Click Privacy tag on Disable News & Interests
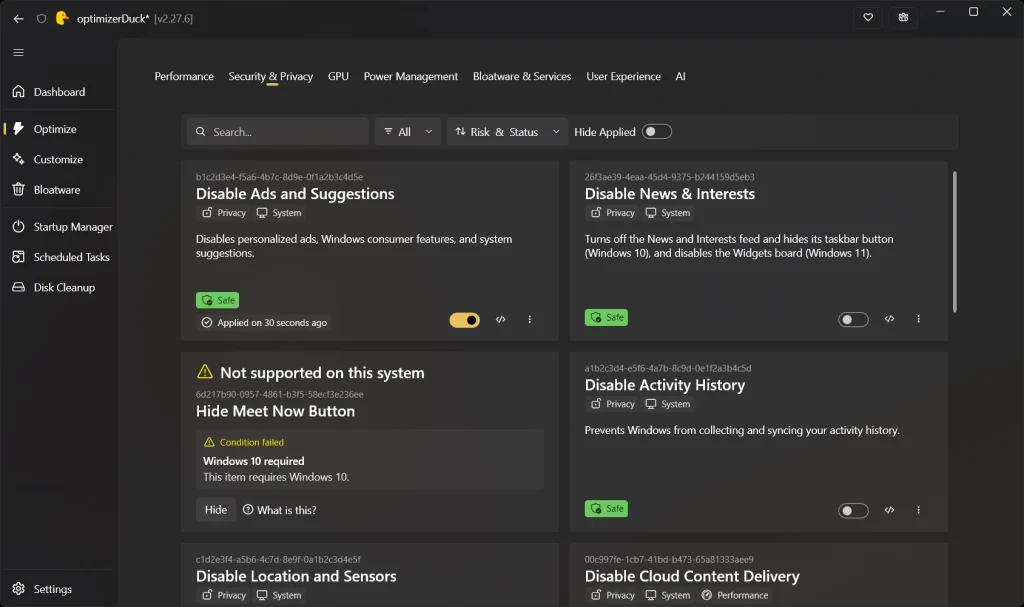The height and width of the screenshot is (607, 1024). pos(613,213)
